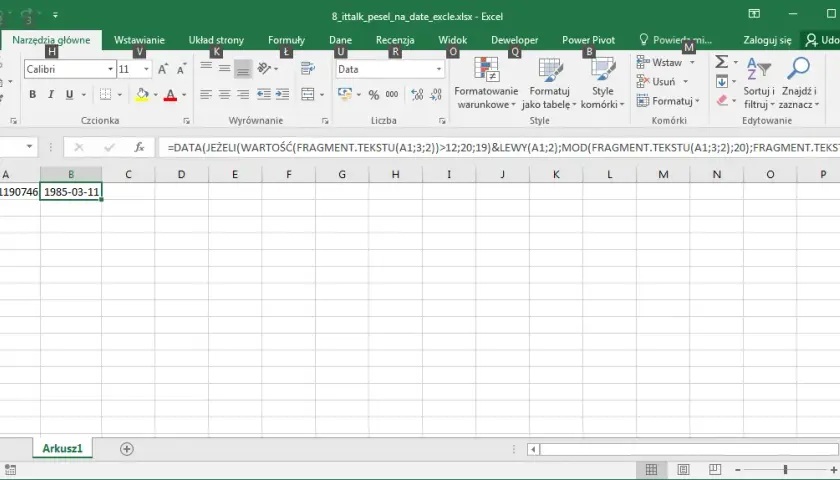Switch to Recenzja tab

click(x=395, y=40)
